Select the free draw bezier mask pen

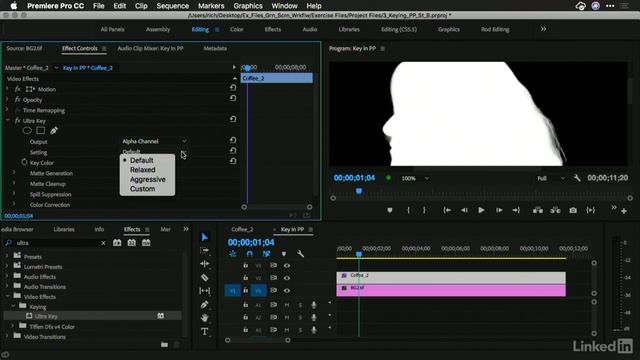tap(54, 131)
